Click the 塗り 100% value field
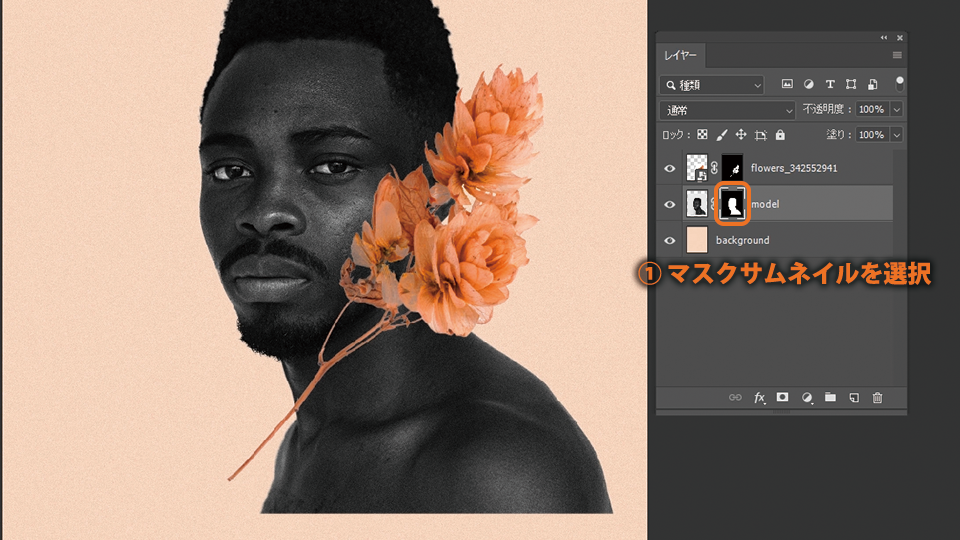The image size is (960, 540). tap(873, 135)
